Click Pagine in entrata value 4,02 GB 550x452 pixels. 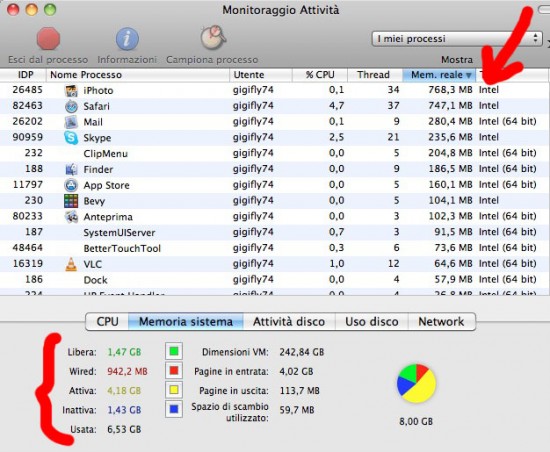(x=296, y=371)
